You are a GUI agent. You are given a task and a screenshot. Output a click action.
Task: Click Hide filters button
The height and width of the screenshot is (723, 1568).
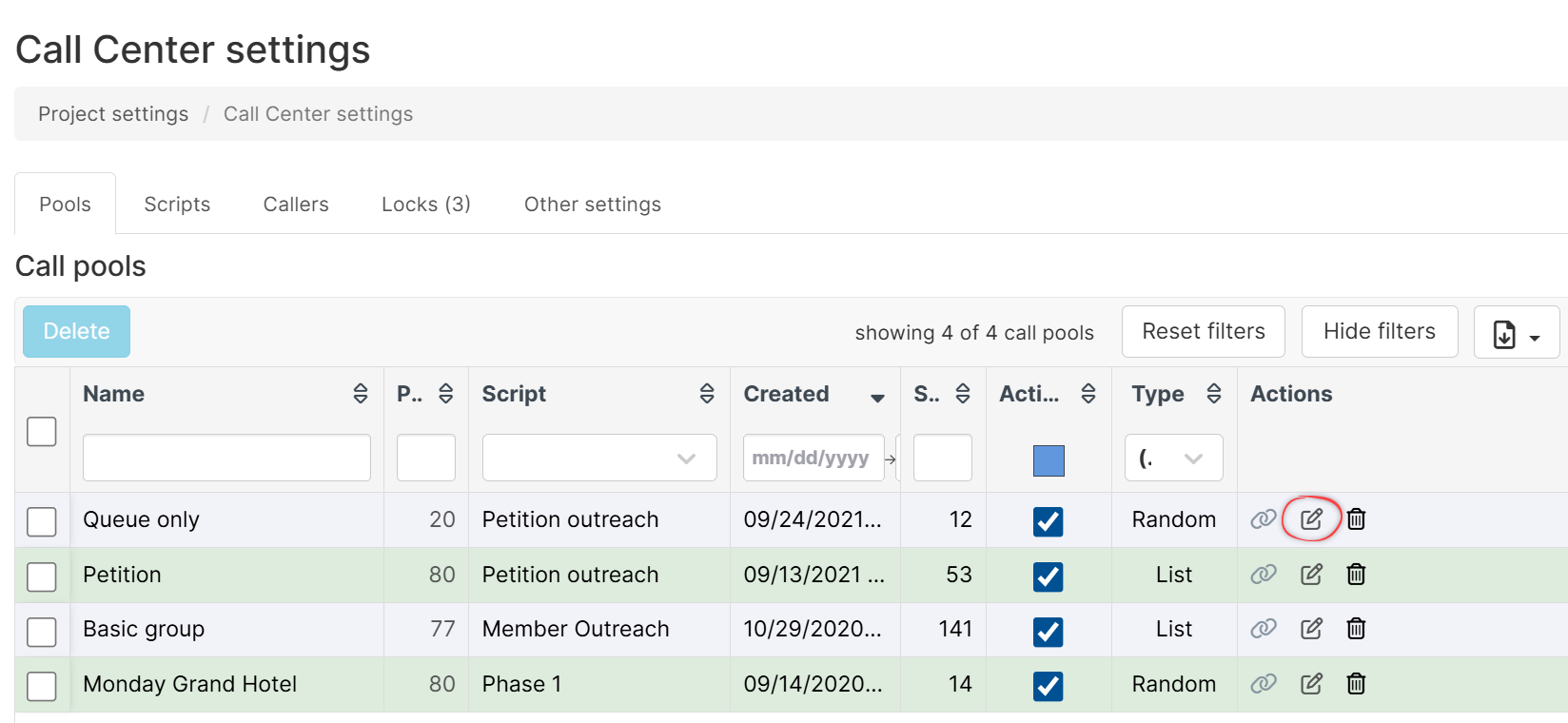[1380, 331]
